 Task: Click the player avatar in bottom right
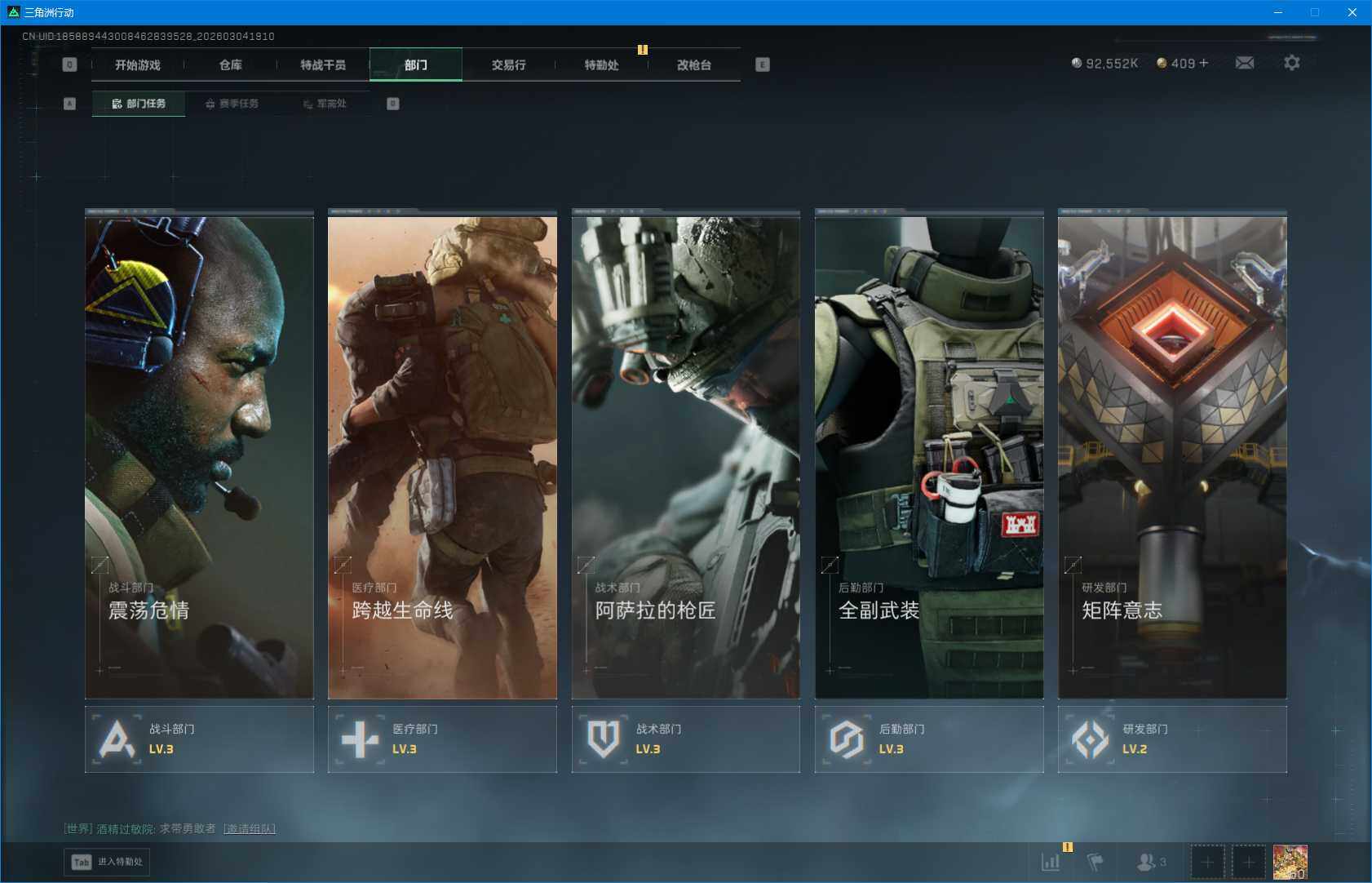coord(1290,862)
